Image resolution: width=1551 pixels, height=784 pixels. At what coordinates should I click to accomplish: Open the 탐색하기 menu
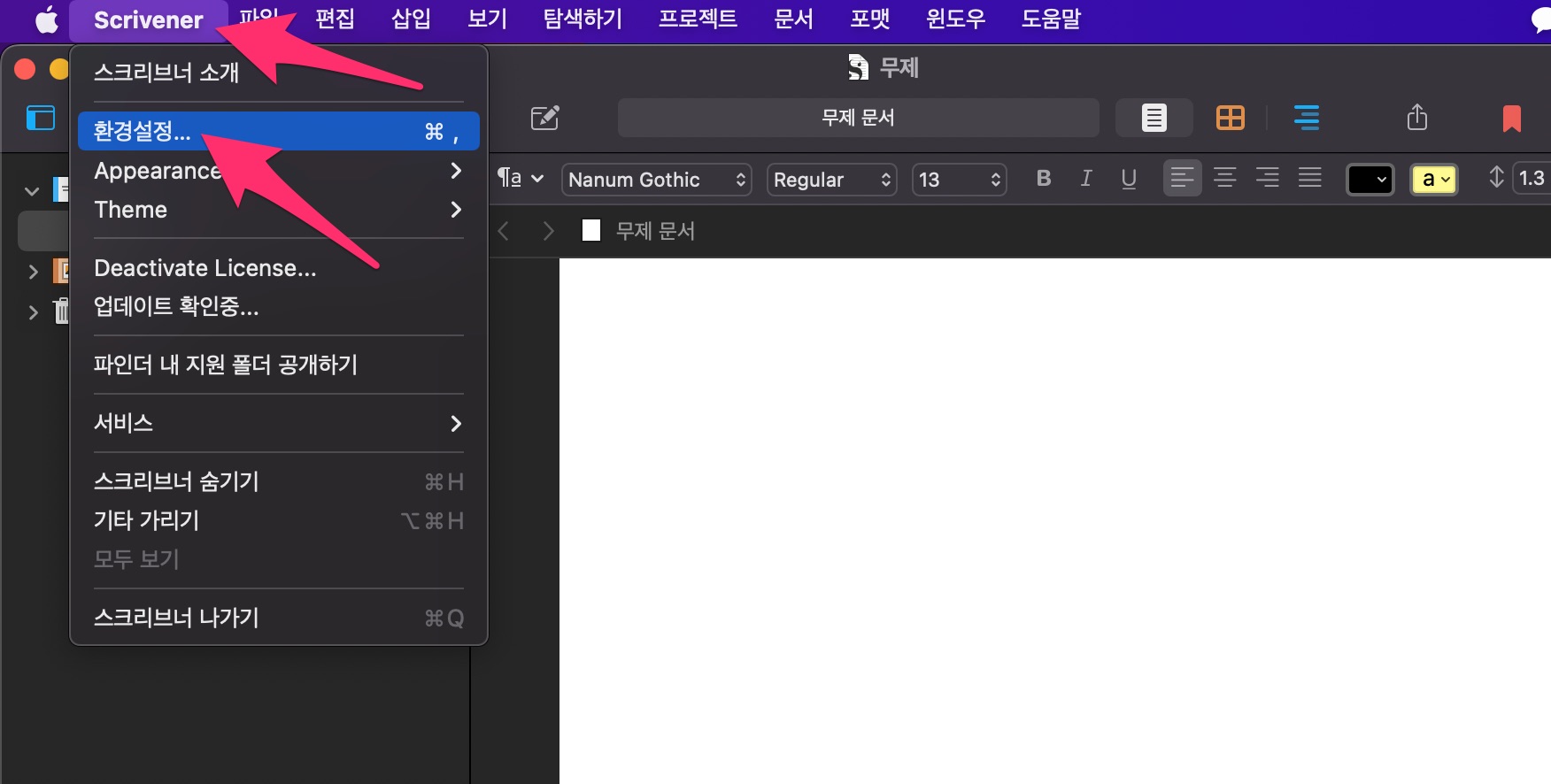click(x=583, y=19)
